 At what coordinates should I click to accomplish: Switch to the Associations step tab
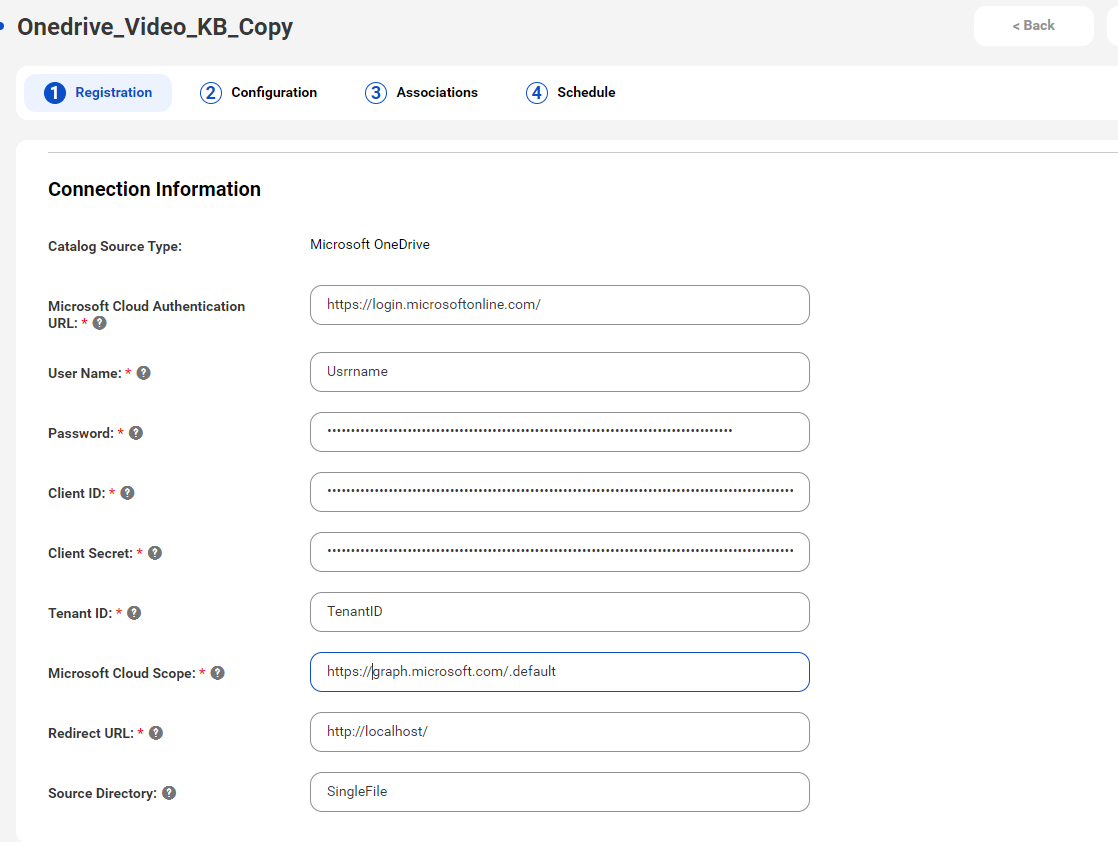pyautogui.click(x=421, y=93)
